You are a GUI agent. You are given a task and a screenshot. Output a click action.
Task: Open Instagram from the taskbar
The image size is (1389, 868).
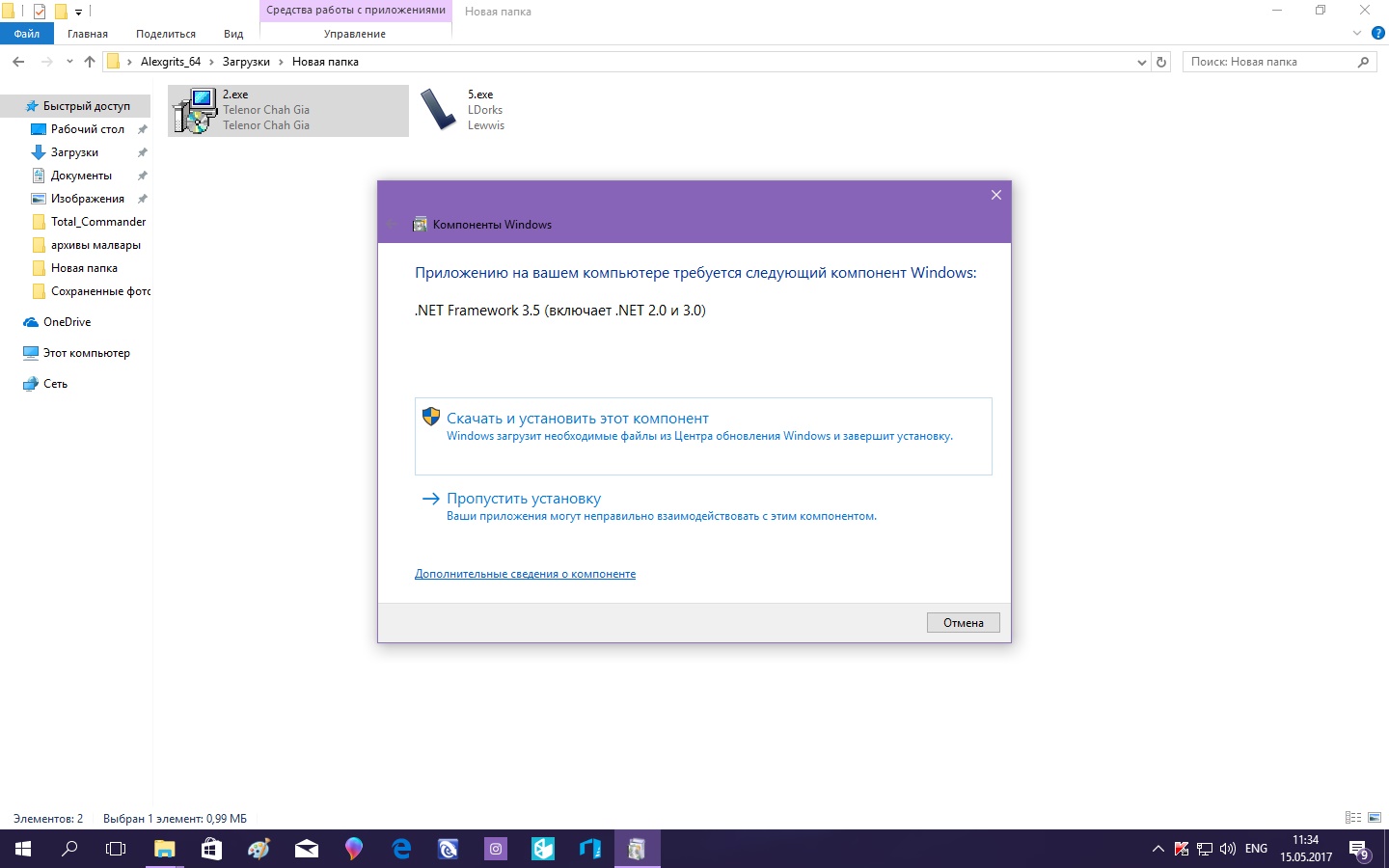[496, 849]
